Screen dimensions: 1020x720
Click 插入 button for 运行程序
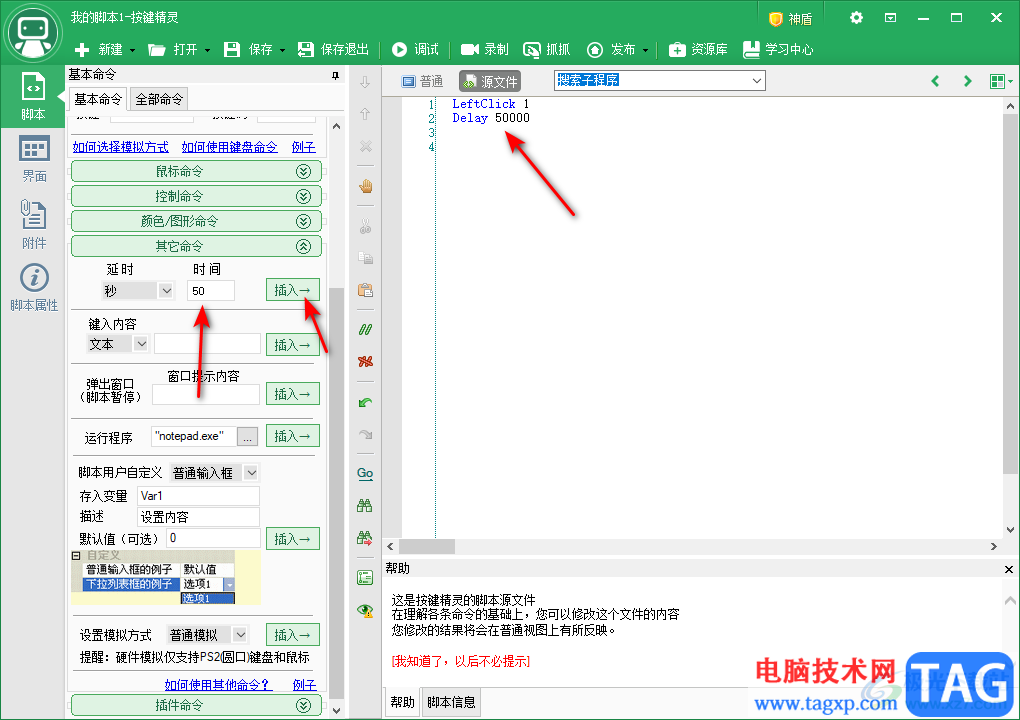(293, 436)
